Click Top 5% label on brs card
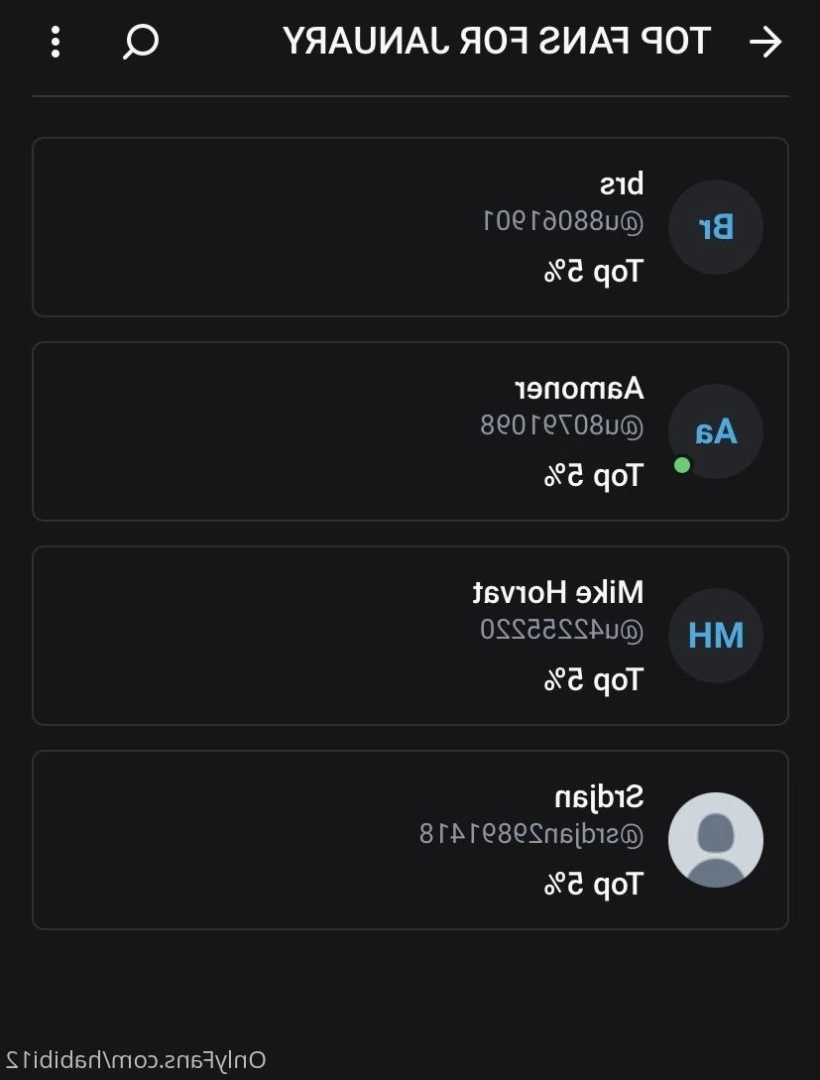Image resolution: width=820 pixels, height=1080 pixels. (593, 271)
